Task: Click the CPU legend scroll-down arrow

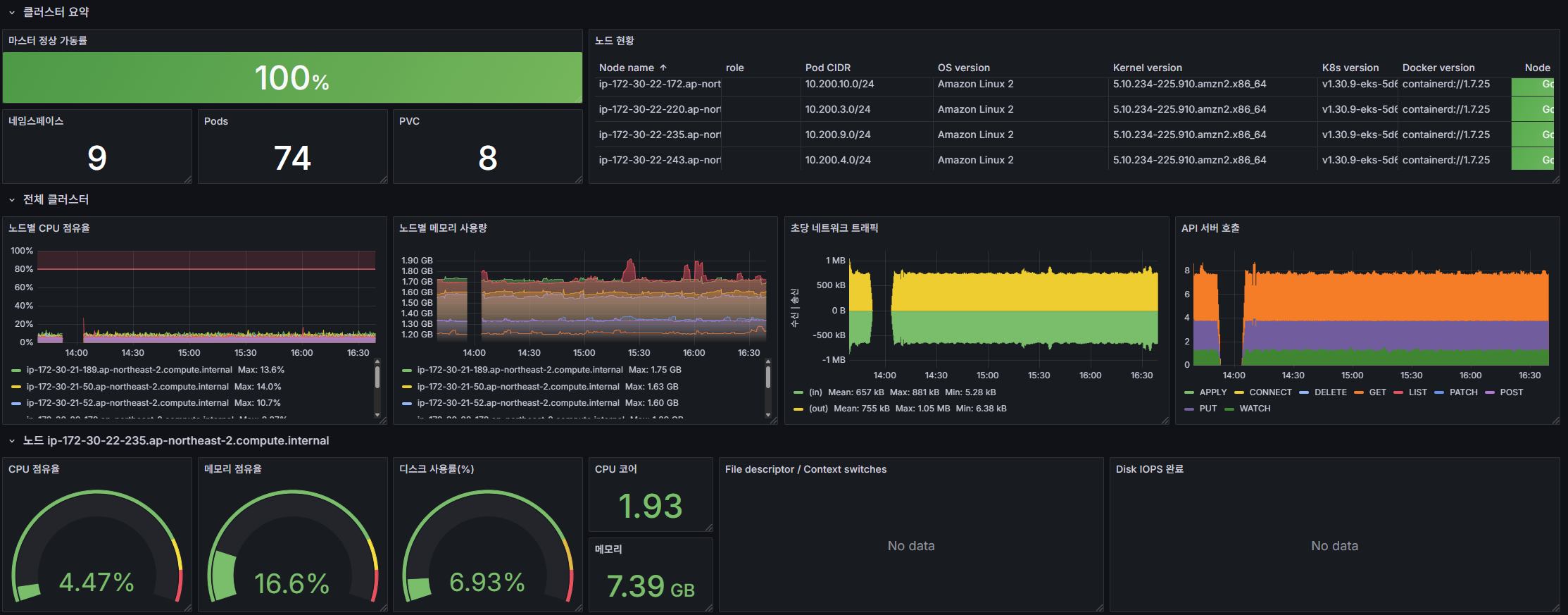Action: point(377,415)
